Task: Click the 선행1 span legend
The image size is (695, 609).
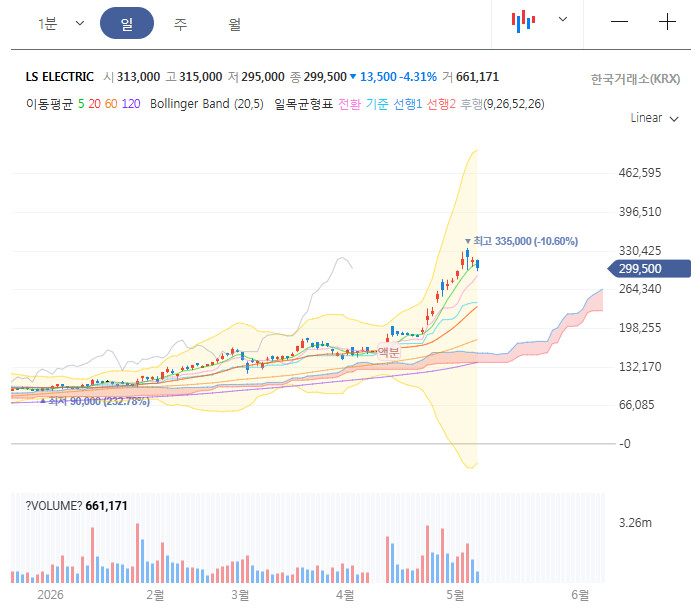Action: (x=408, y=104)
